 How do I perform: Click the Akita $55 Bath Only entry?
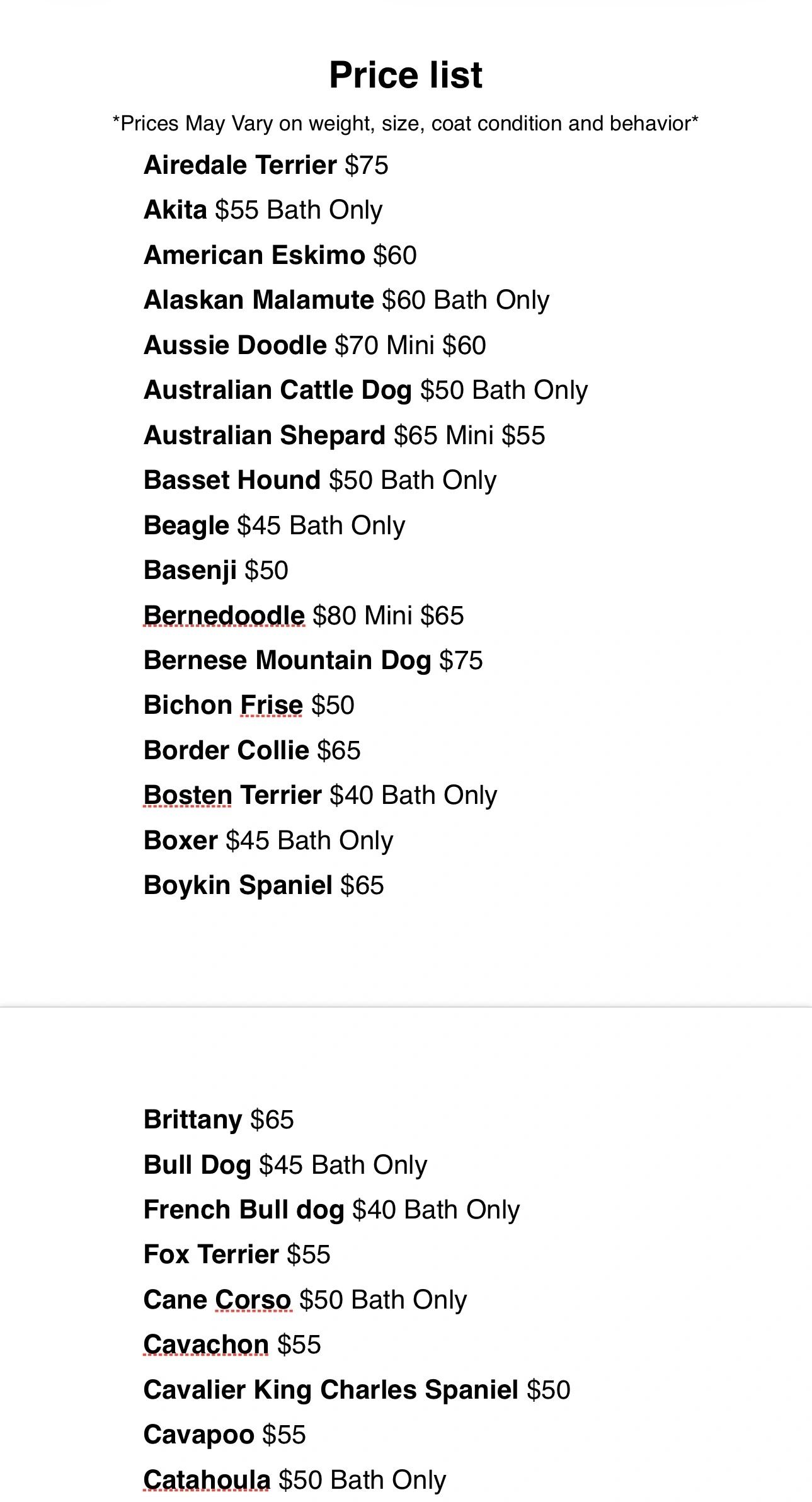263,210
